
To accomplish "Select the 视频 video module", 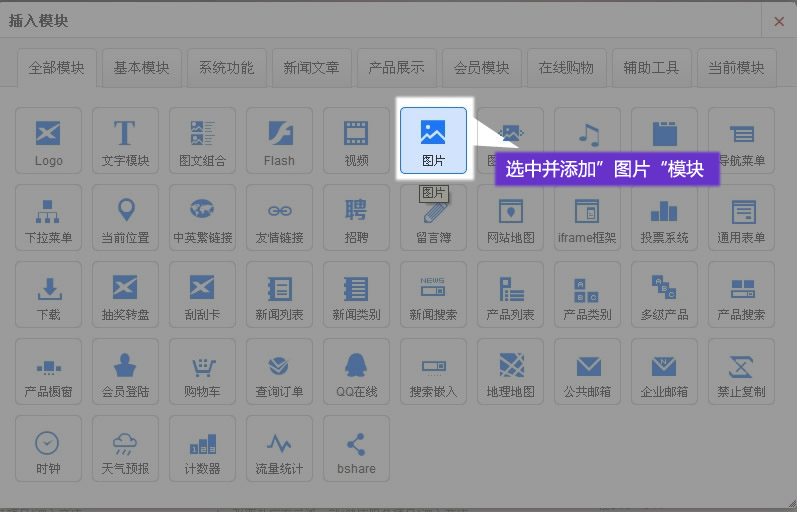I will pos(356,140).
